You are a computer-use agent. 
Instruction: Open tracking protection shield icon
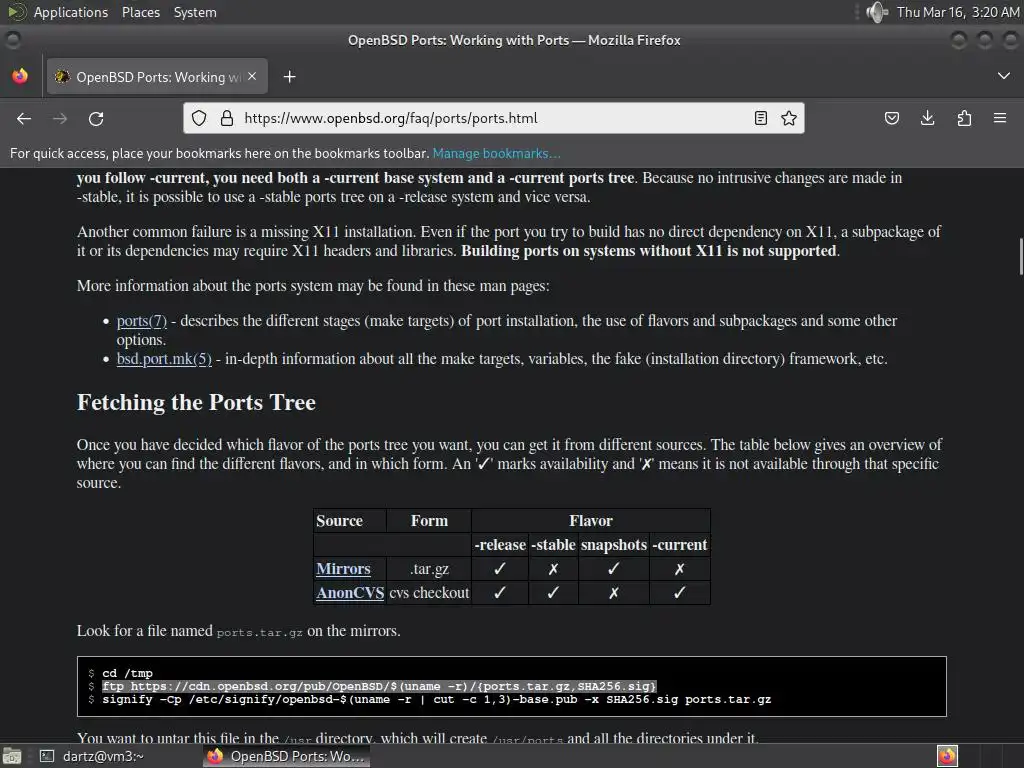click(199, 118)
